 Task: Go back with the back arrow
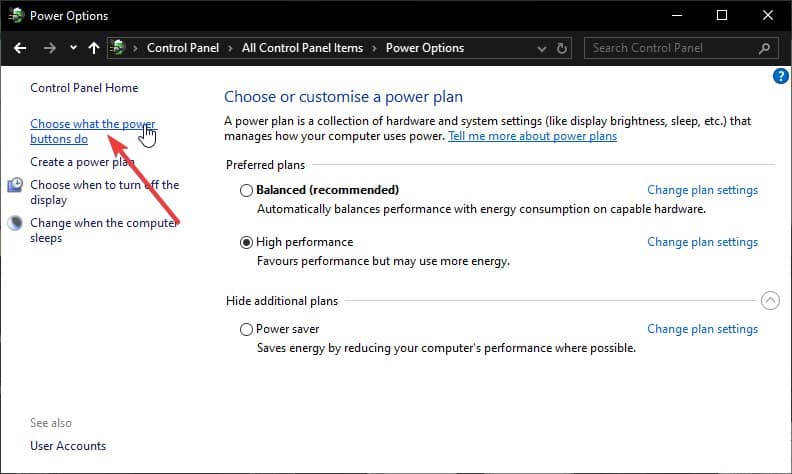(x=20, y=48)
